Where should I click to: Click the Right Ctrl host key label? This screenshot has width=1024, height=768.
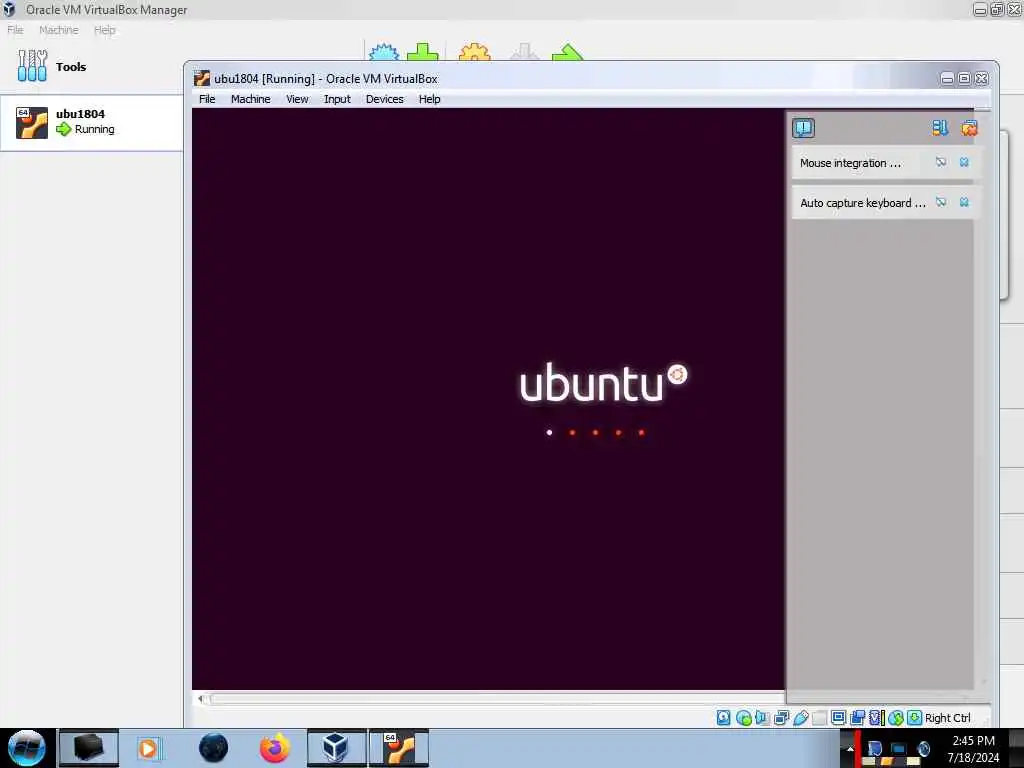pyautogui.click(x=948, y=718)
